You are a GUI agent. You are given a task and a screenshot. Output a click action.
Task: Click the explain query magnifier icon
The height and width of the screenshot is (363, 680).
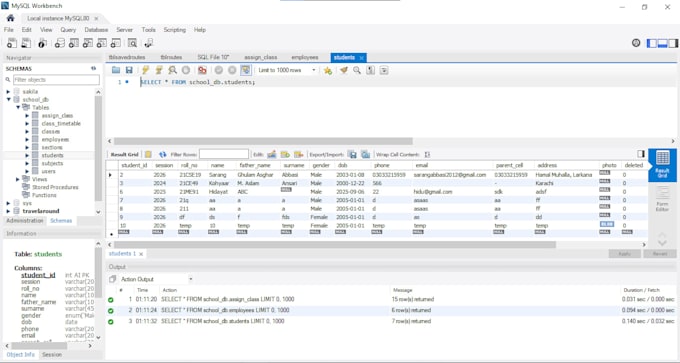[173, 70]
